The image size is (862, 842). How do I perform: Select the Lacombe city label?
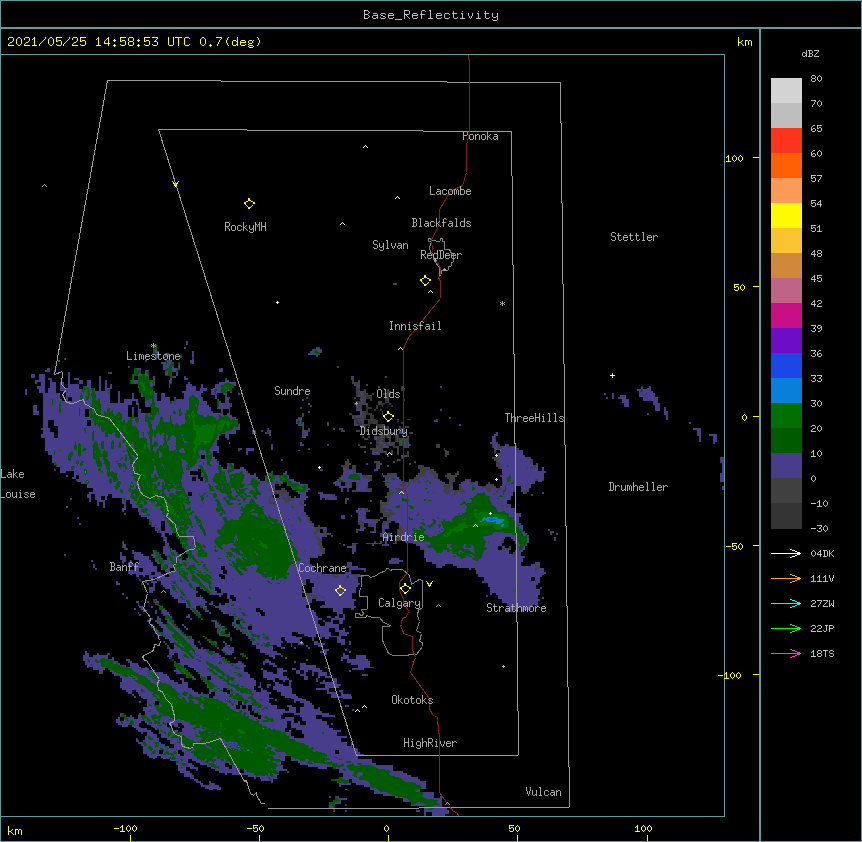(450, 191)
